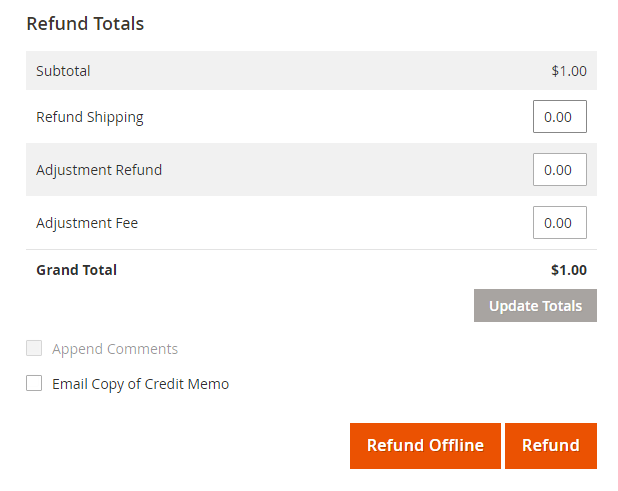This screenshot has height=491, width=618.
Task: Click the Adjustment Refund label text
Action: coord(99,170)
